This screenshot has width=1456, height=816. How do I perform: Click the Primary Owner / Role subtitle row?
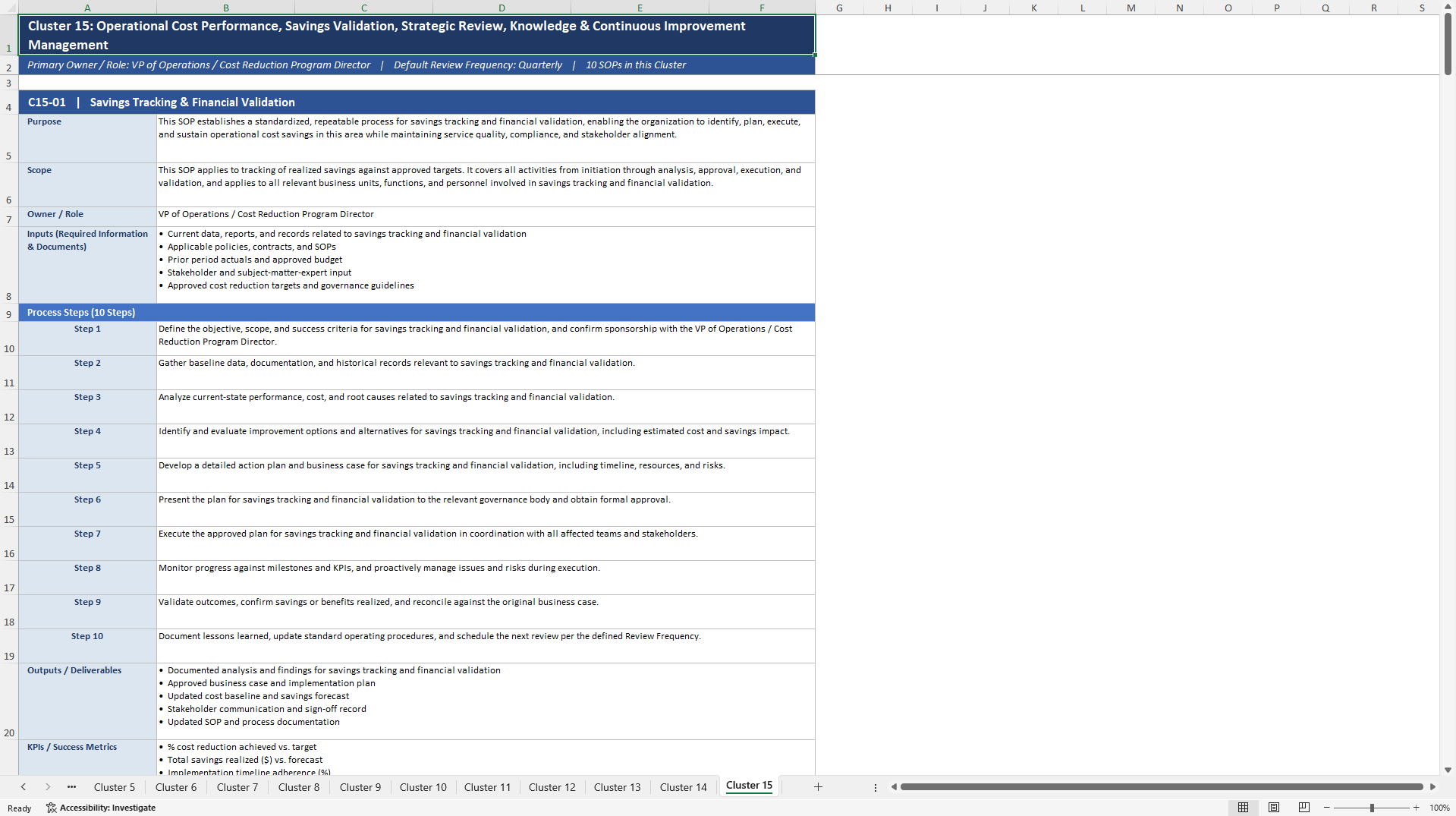click(417, 65)
